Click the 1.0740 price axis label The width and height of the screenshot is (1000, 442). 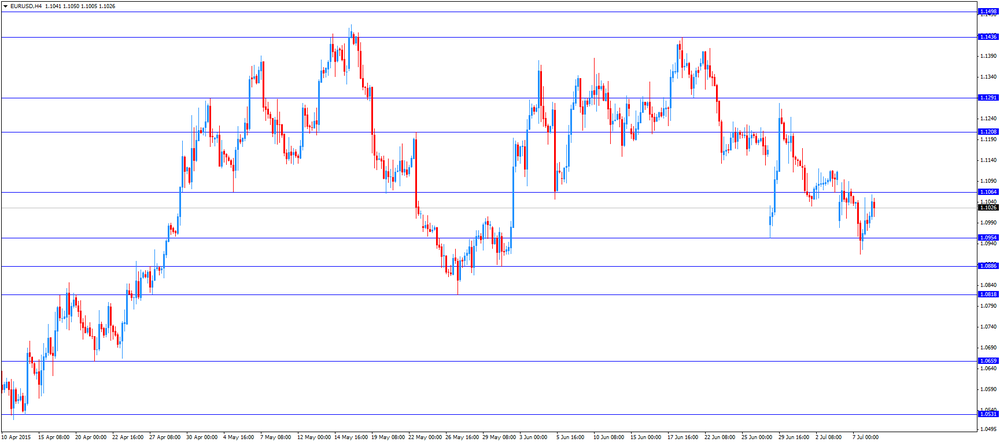pos(990,327)
